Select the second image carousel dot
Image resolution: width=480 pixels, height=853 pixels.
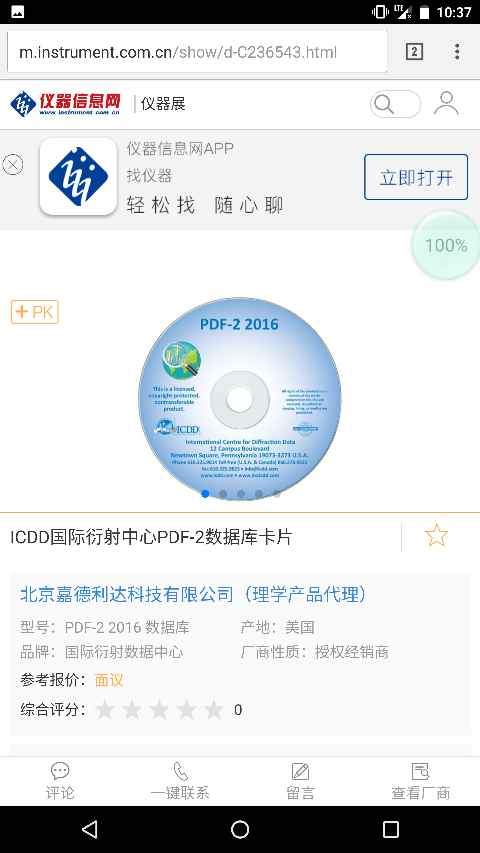coord(223,494)
